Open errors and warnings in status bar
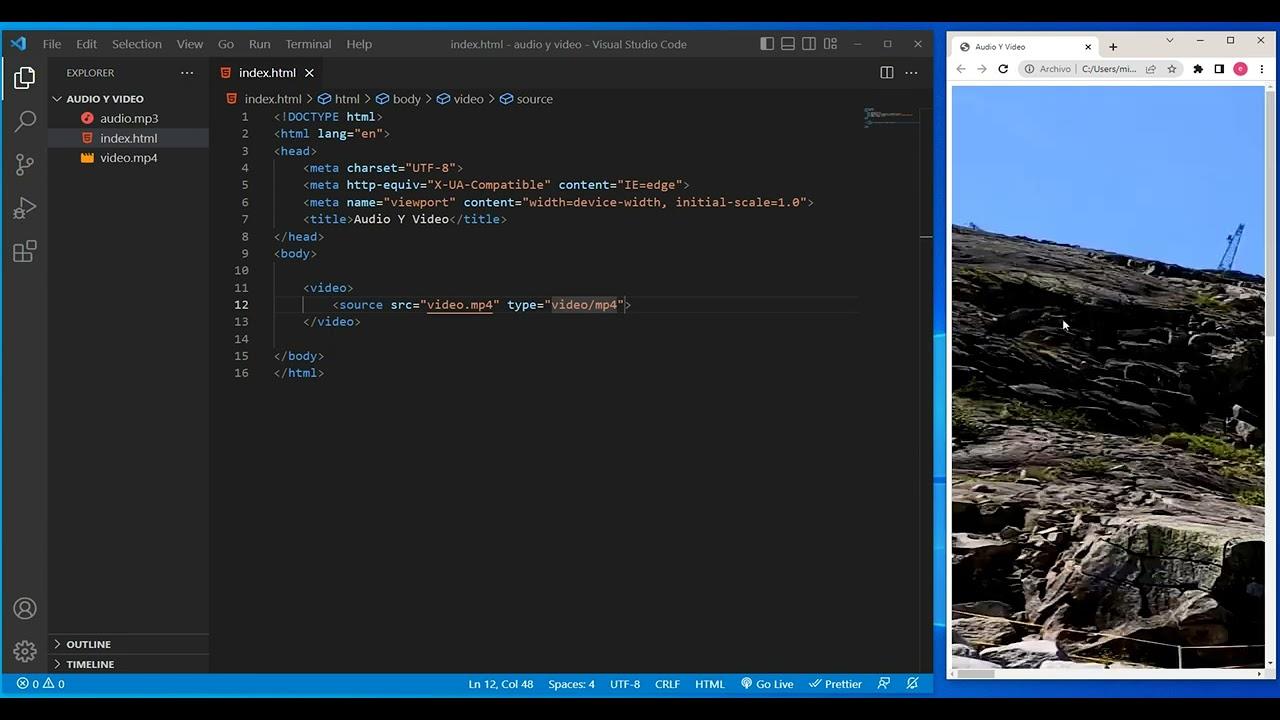1280x720 pixels. coord(40,684)
